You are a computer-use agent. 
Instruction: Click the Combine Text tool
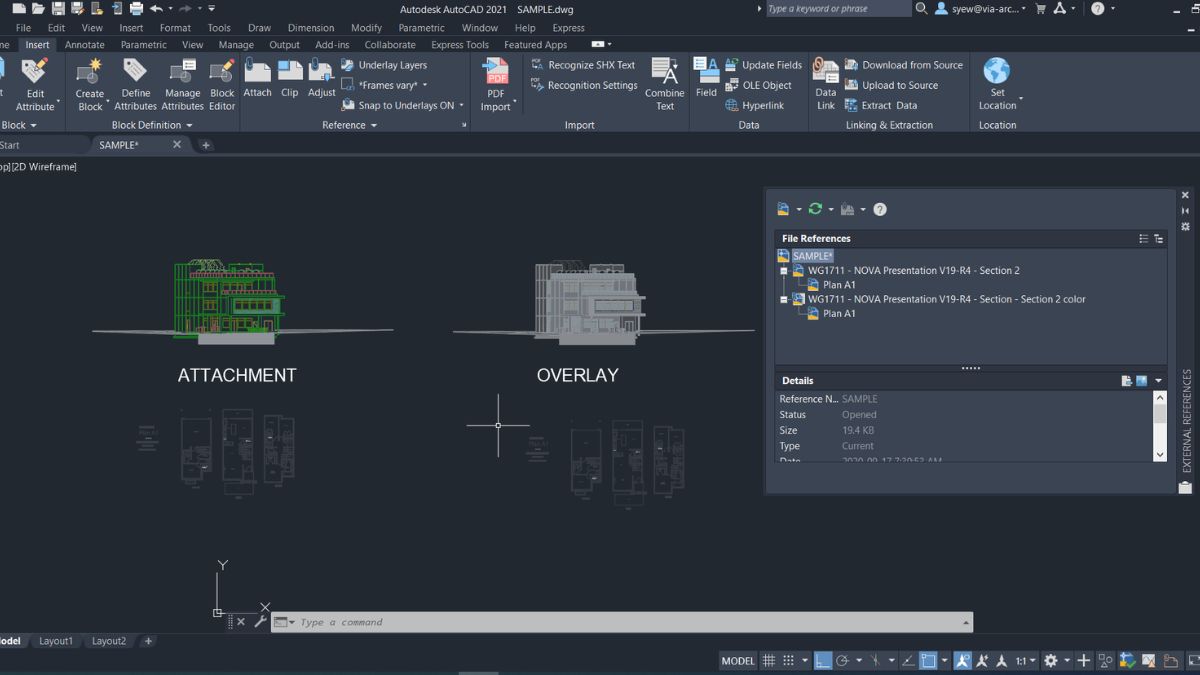(x=664, y=84)
